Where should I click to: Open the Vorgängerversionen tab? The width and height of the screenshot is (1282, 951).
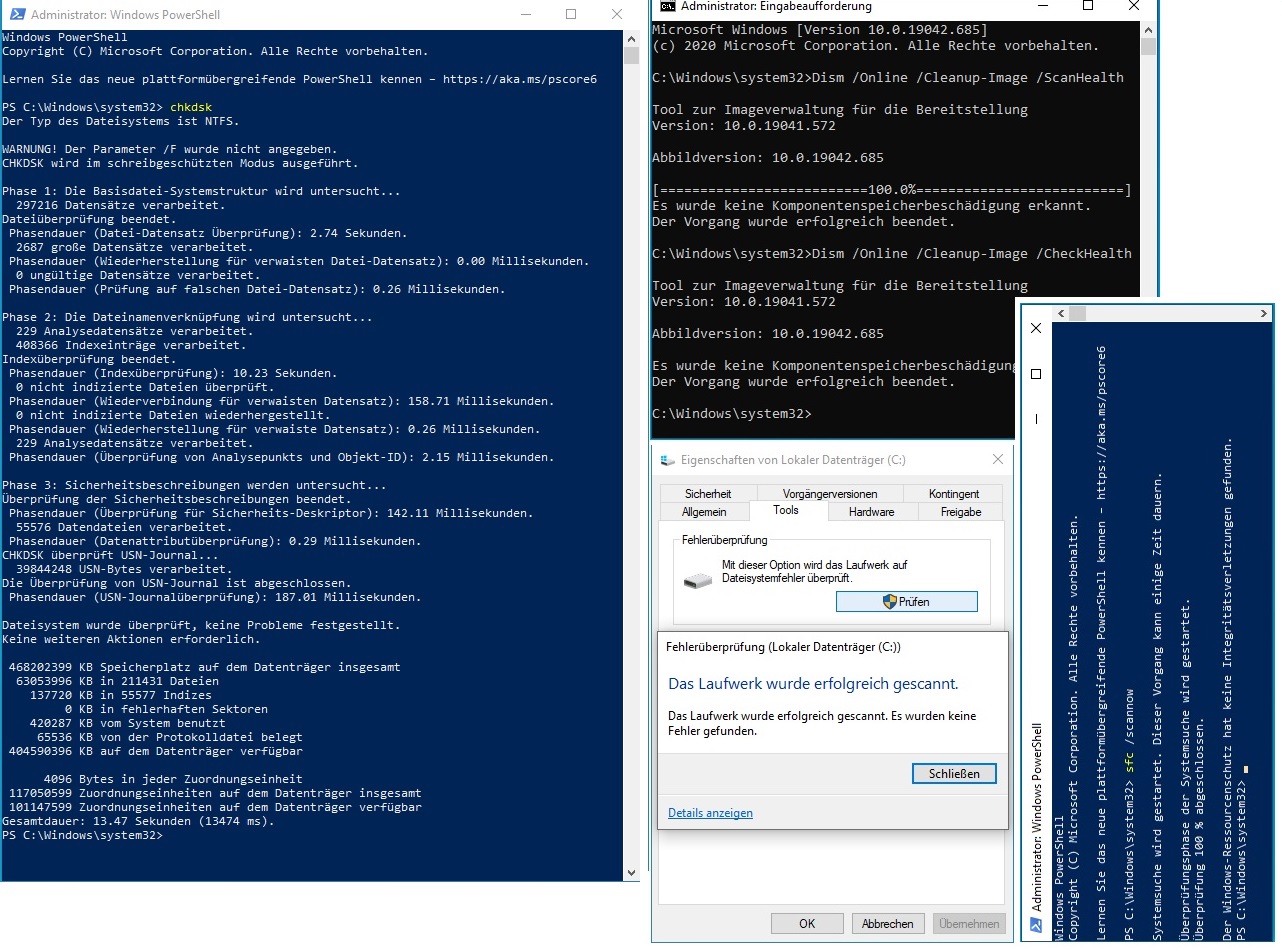(830, 494)
